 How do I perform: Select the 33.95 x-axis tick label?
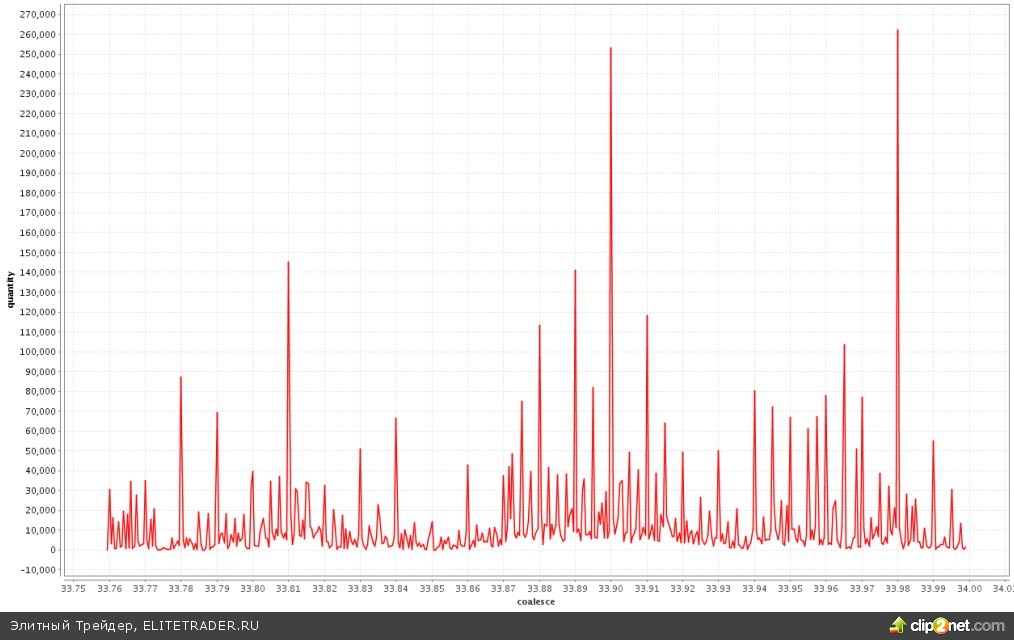(x=790, y=589)
